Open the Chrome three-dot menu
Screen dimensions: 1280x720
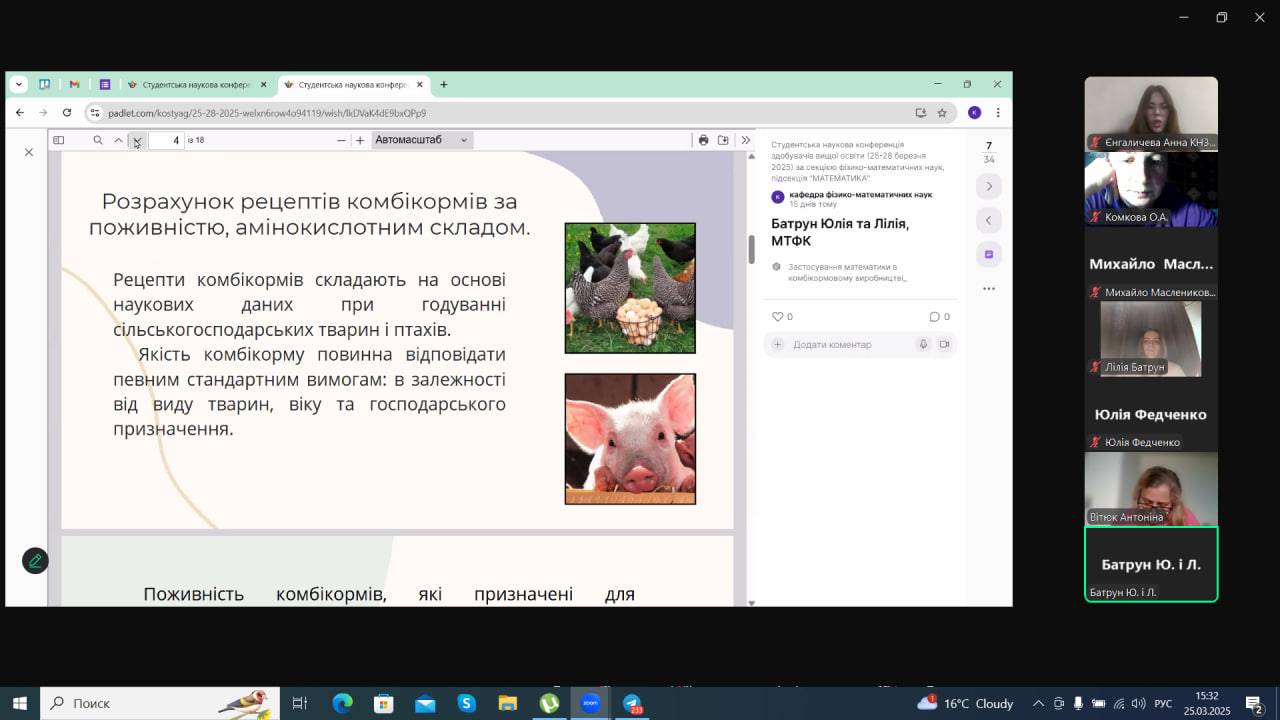(997, 113)
